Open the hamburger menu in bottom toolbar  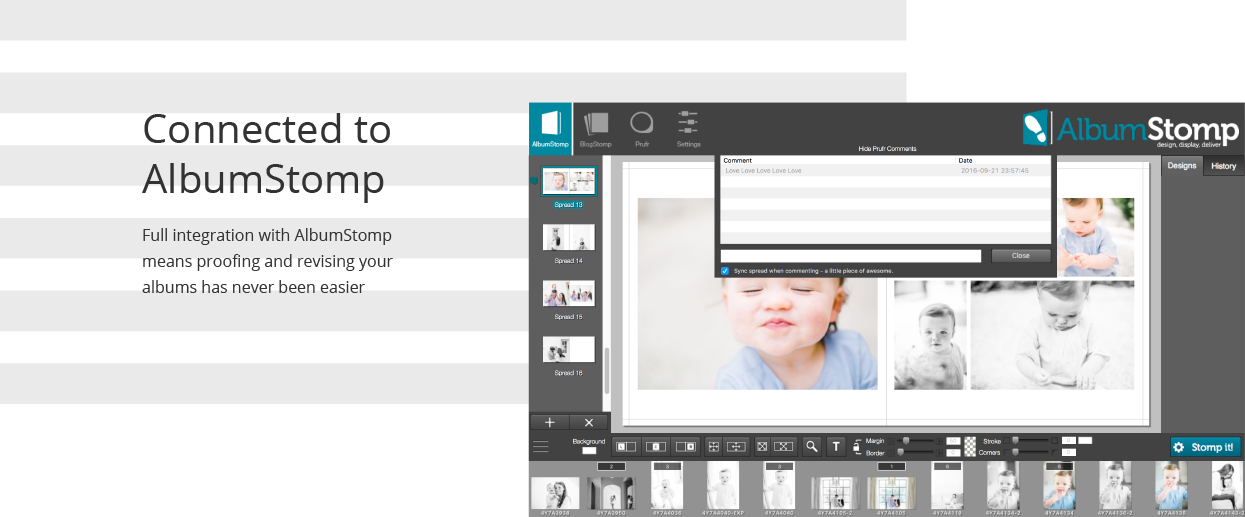541,447
